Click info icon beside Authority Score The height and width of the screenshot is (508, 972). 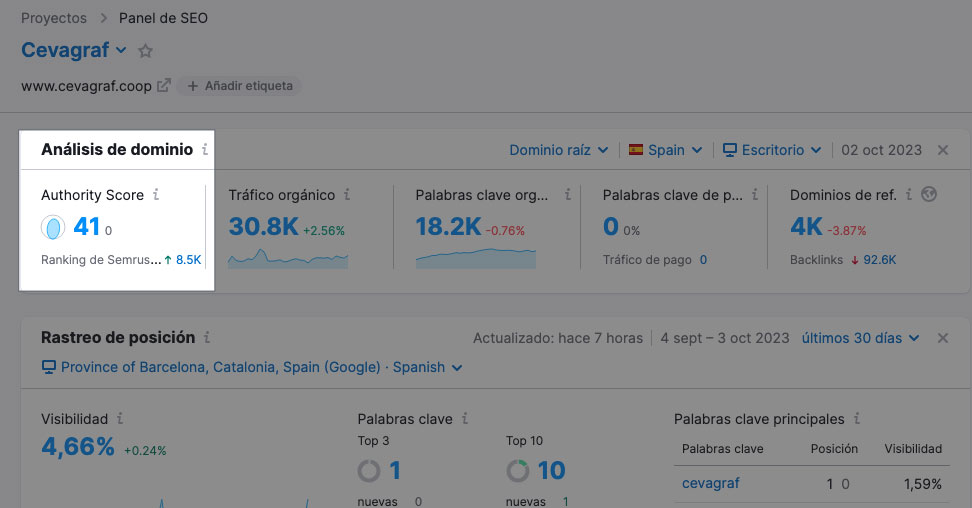(x=156, y=195)
